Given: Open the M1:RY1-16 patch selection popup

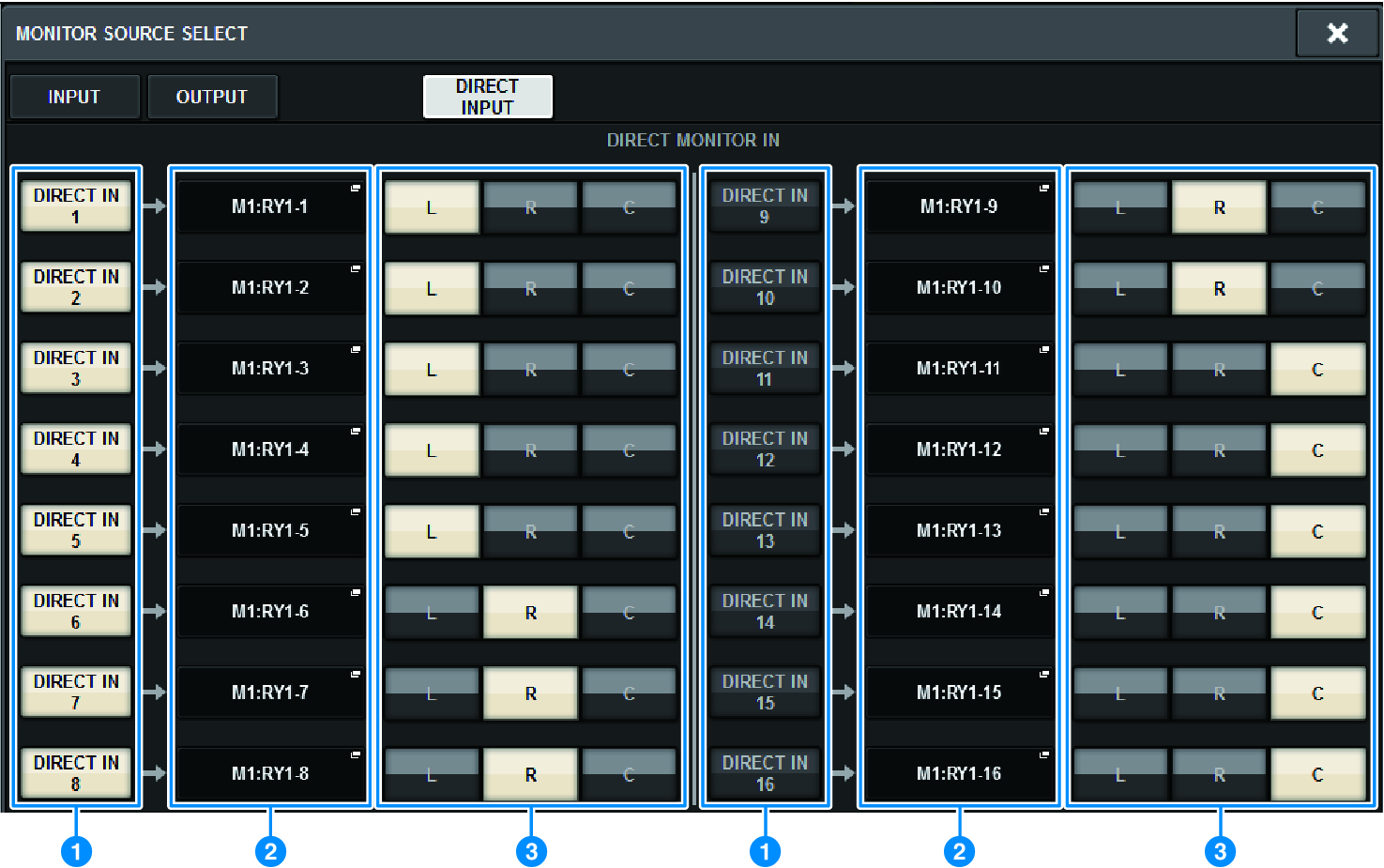Looking at the screenshot, I should point(959,772).
